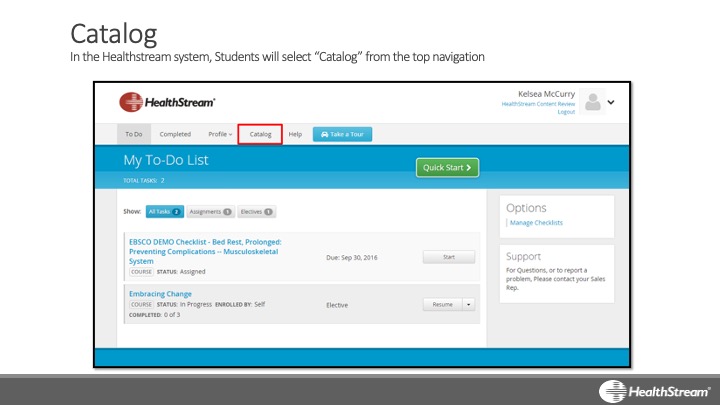This screenshot has height=405, width=720.
Task: Click the Take a Tour button
Action: click(x=343, y=134)
